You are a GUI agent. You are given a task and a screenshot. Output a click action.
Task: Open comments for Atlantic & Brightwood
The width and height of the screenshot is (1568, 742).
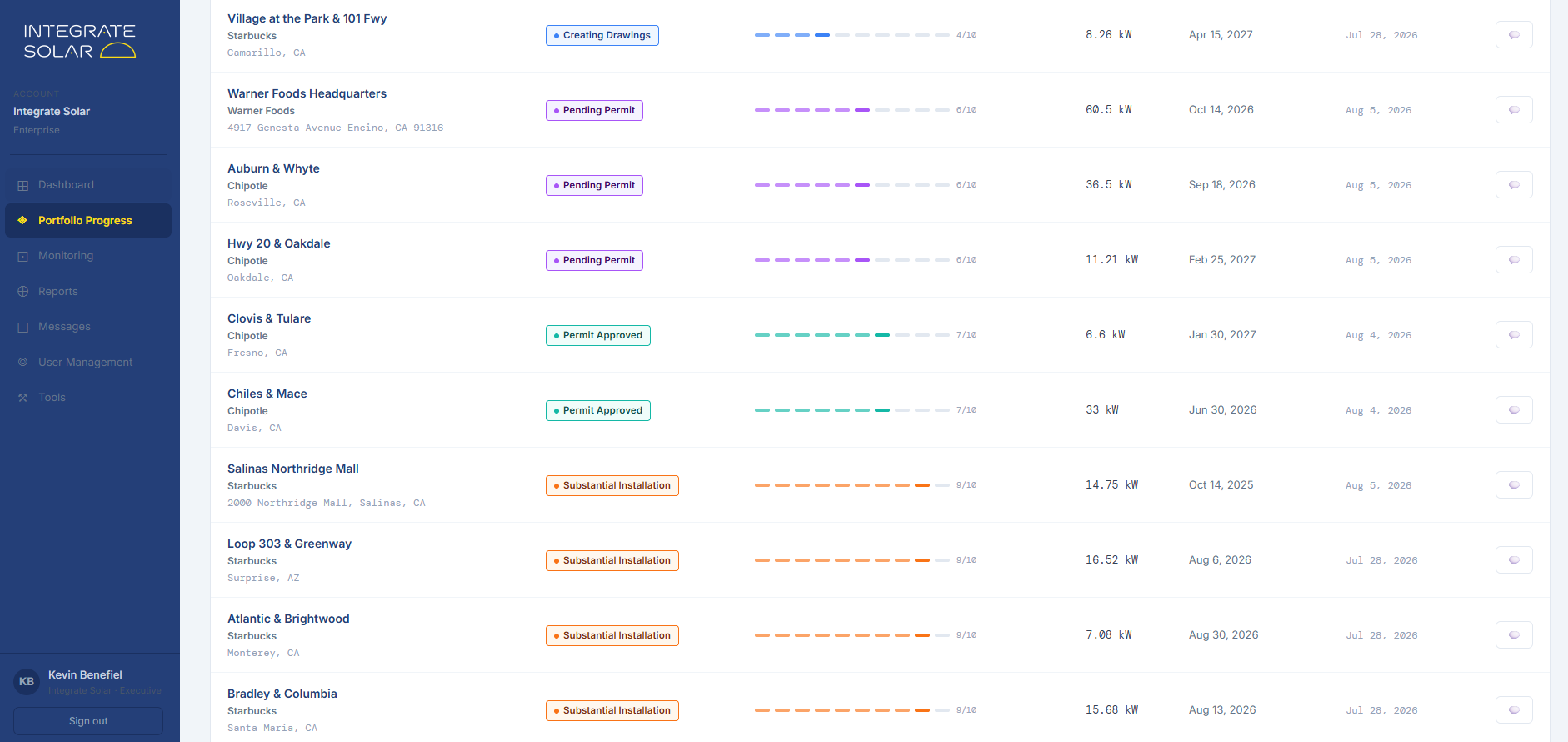click(1514, 635)
